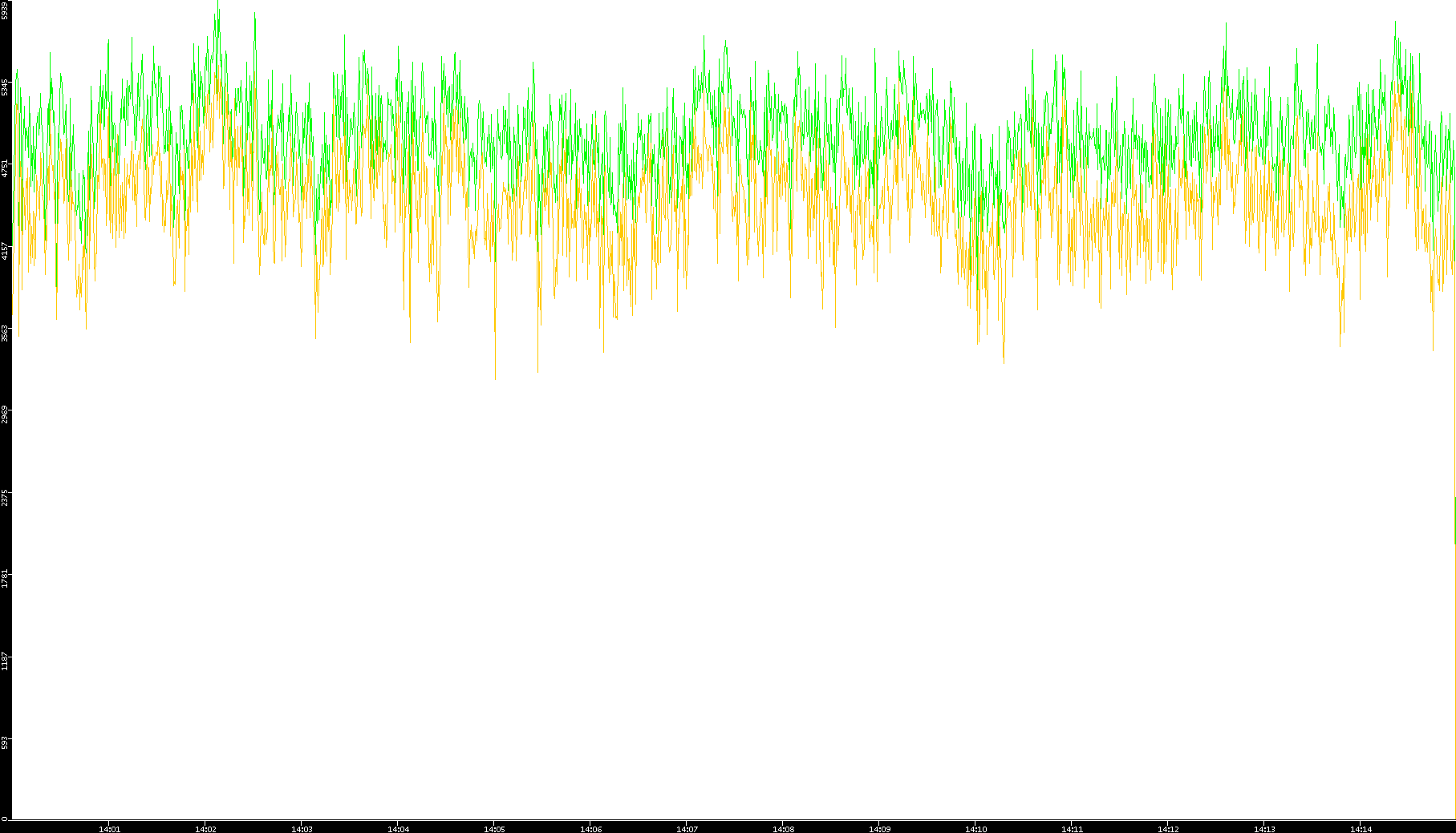Select the 14:02 marker on the time axis
This screenshot has height=833, width=1456.
(x=205, y=829)
